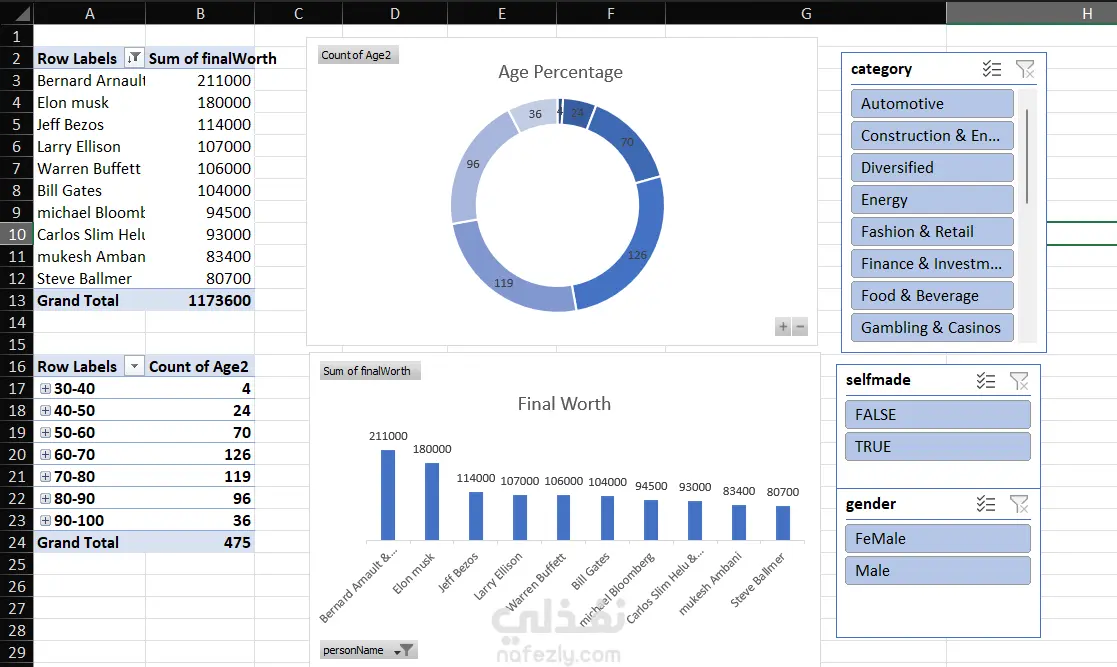Clear filter on selfmade slicer
1117x667 pixels.
tap(1019, 381)
